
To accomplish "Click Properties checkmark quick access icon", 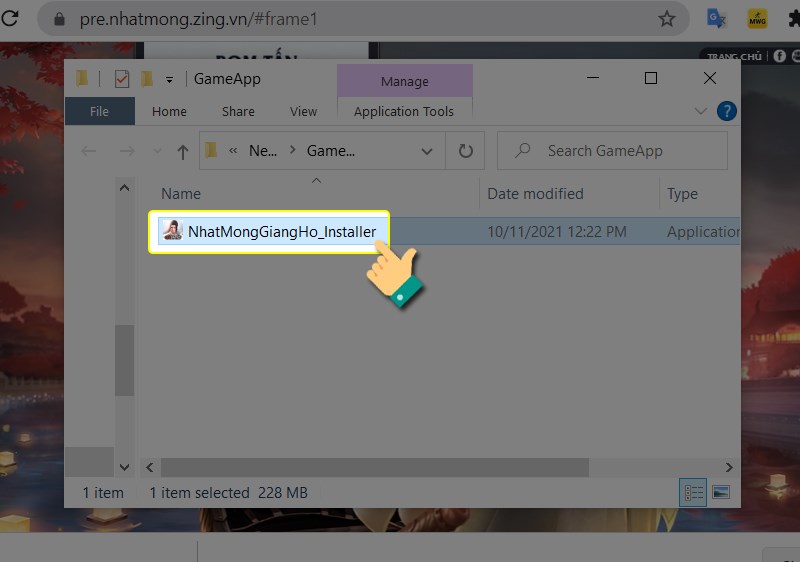I will [x=121, y=79].
